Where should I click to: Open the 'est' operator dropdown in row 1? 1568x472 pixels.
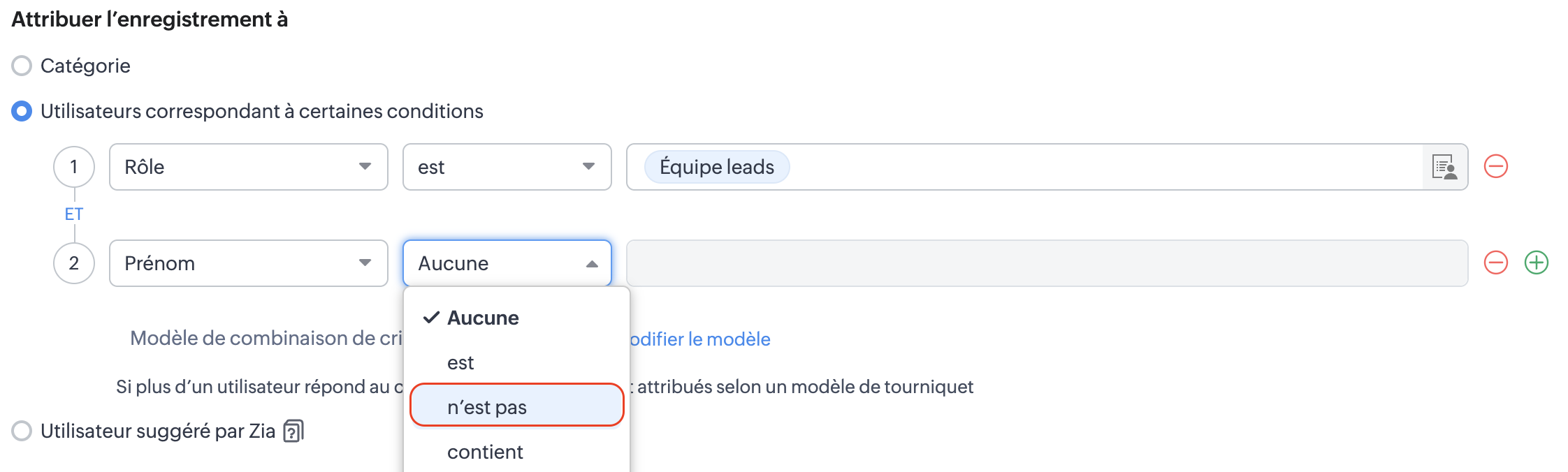[507, 167]
